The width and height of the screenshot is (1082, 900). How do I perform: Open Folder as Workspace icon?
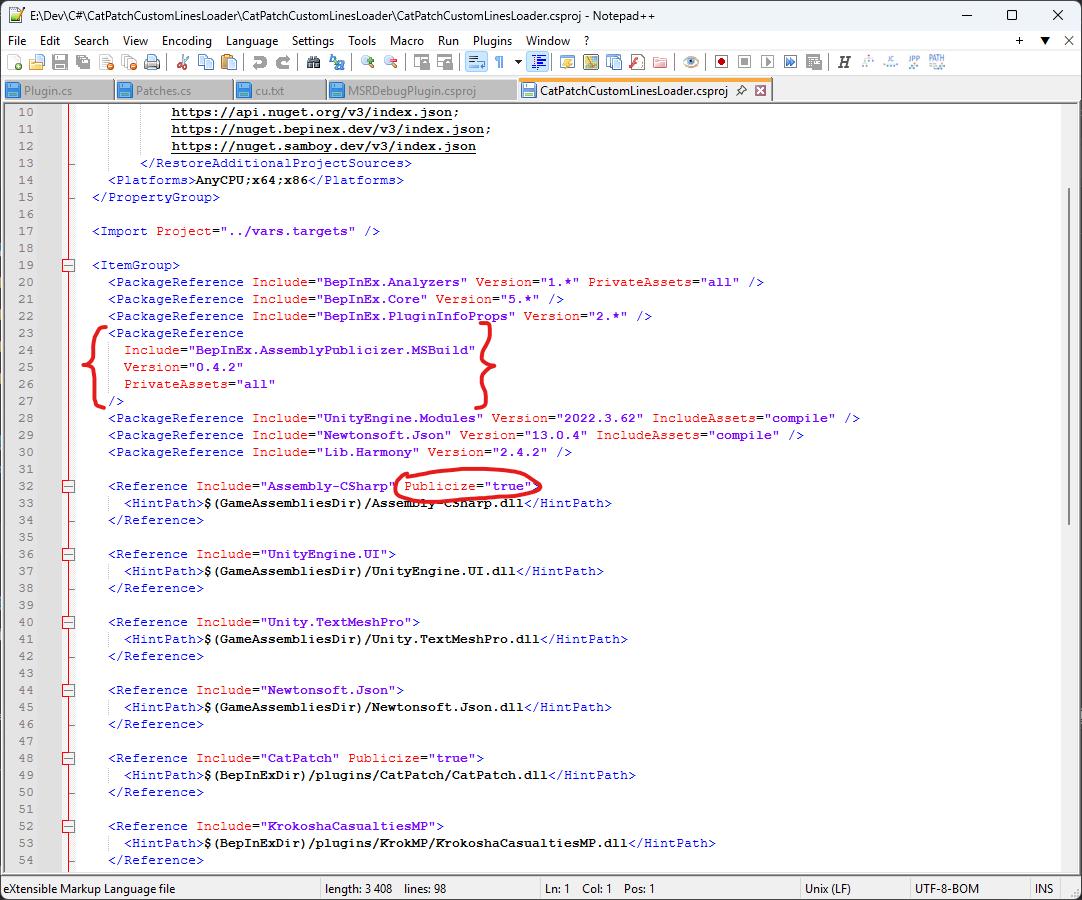pos(660,62)
